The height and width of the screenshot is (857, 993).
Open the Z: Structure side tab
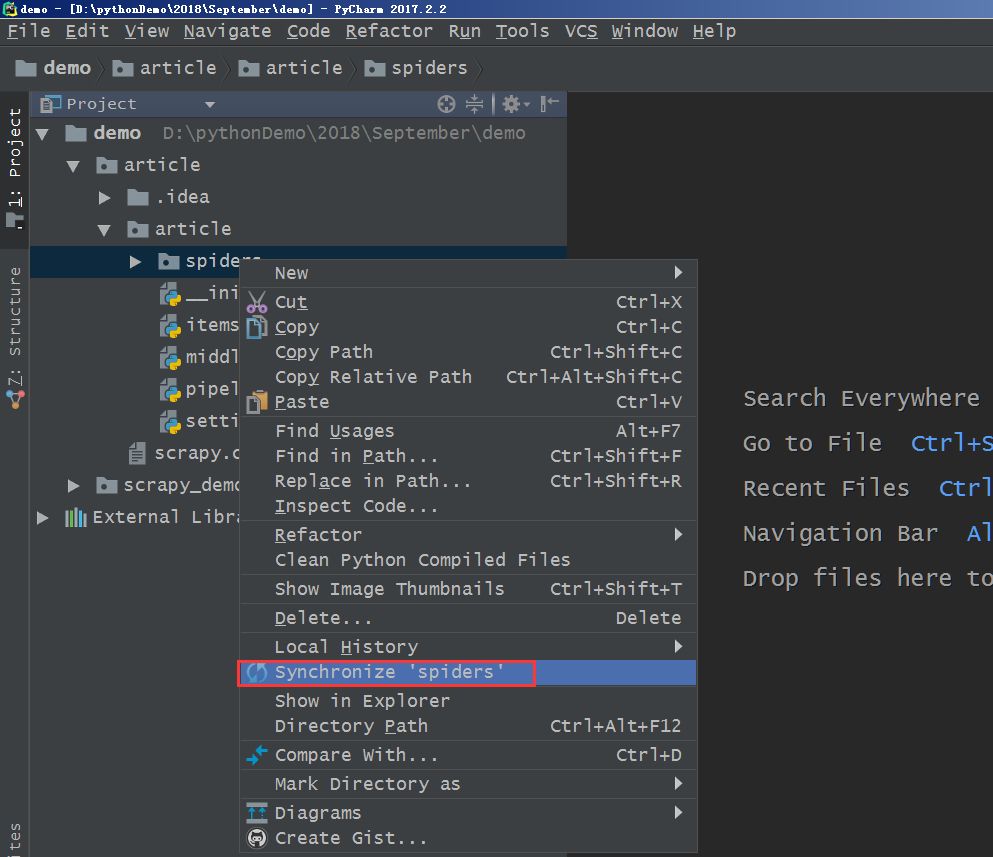pos(15,338)
